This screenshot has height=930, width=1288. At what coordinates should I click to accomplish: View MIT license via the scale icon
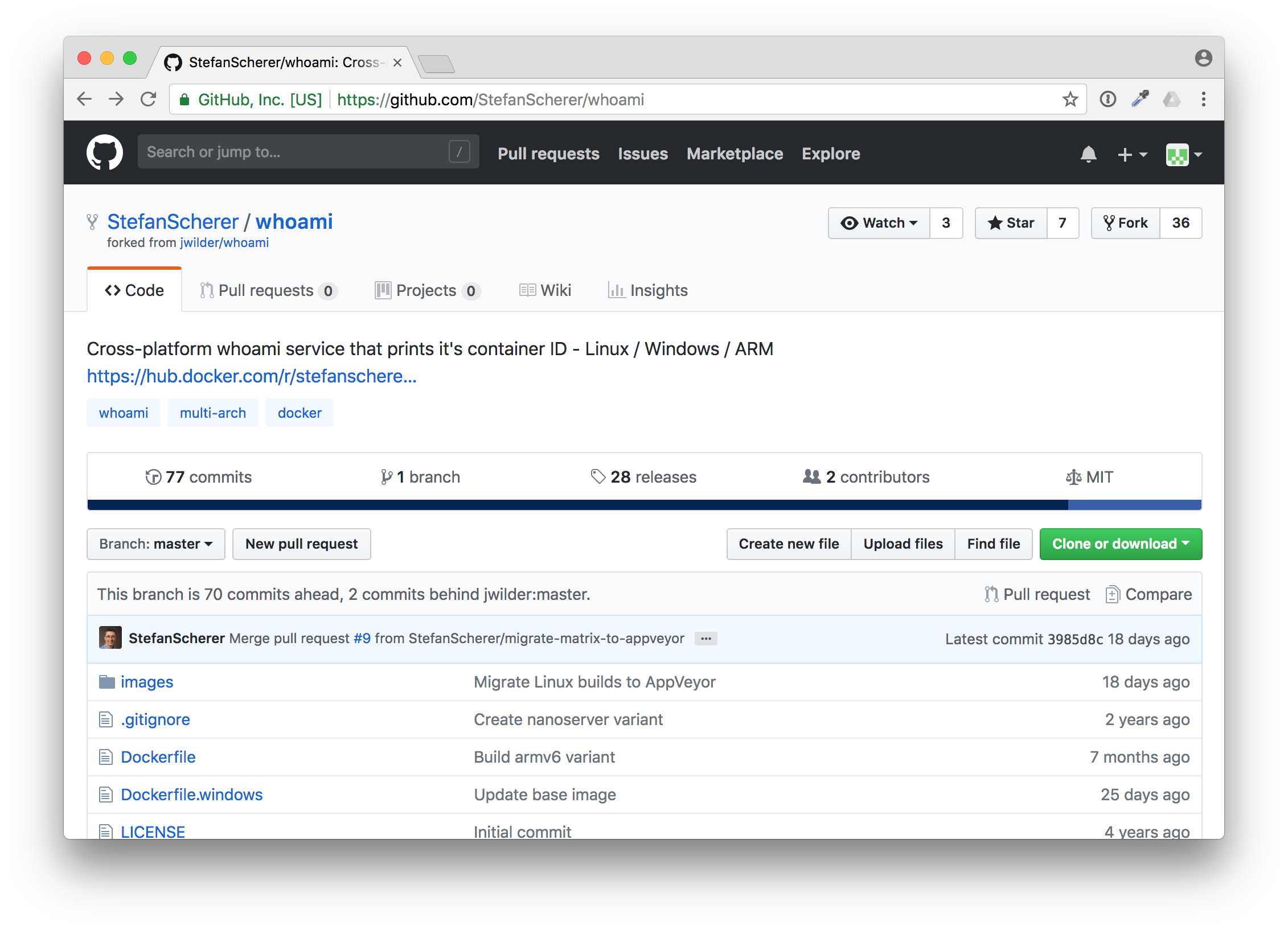[1073, 477]
